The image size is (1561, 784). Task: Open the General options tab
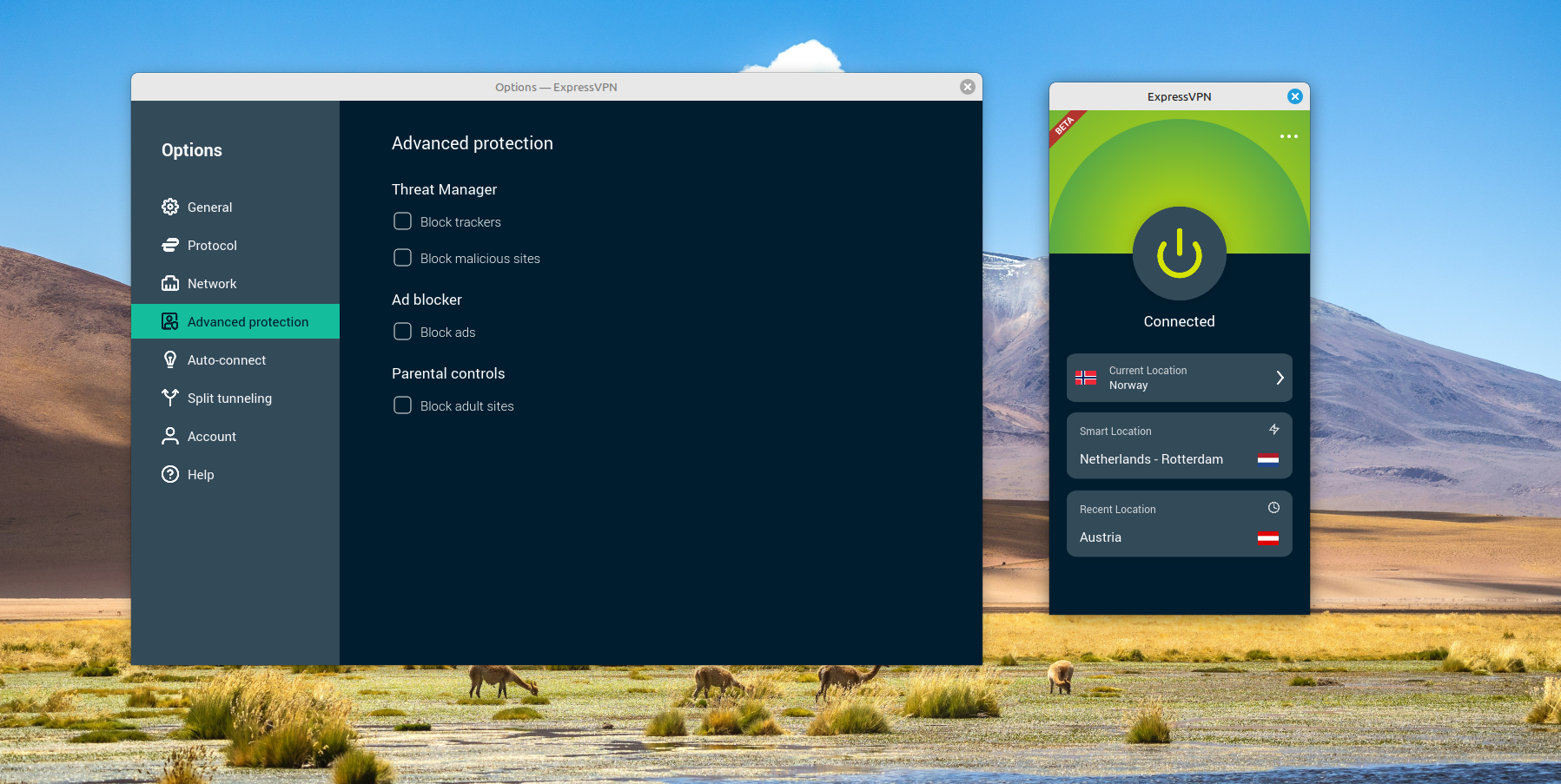pos(235,207)
